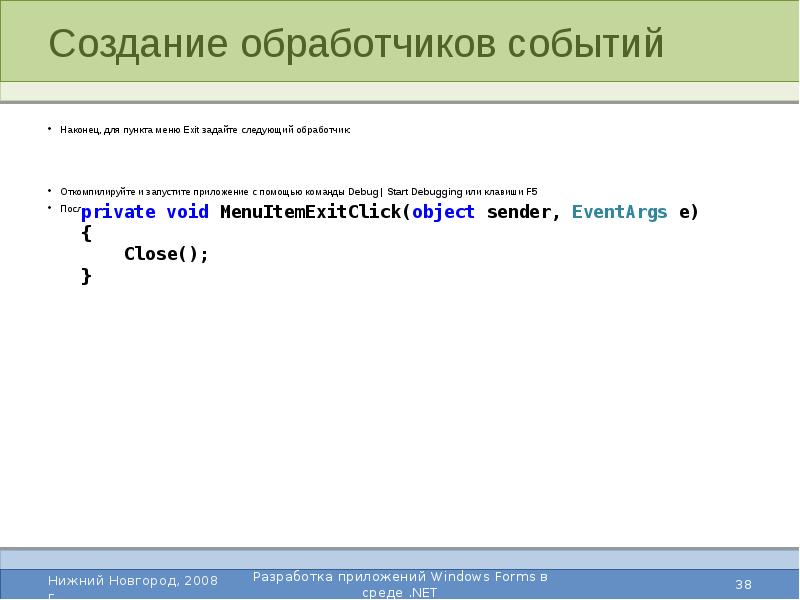Image resolution: width=800 pixels, height=600 pixels.
Task: Click the footer text "Разработка приложений Windows Forms"
Action: (400, 577)
